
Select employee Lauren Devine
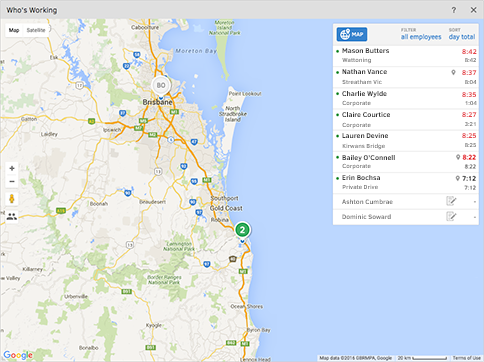click(406, 141)
